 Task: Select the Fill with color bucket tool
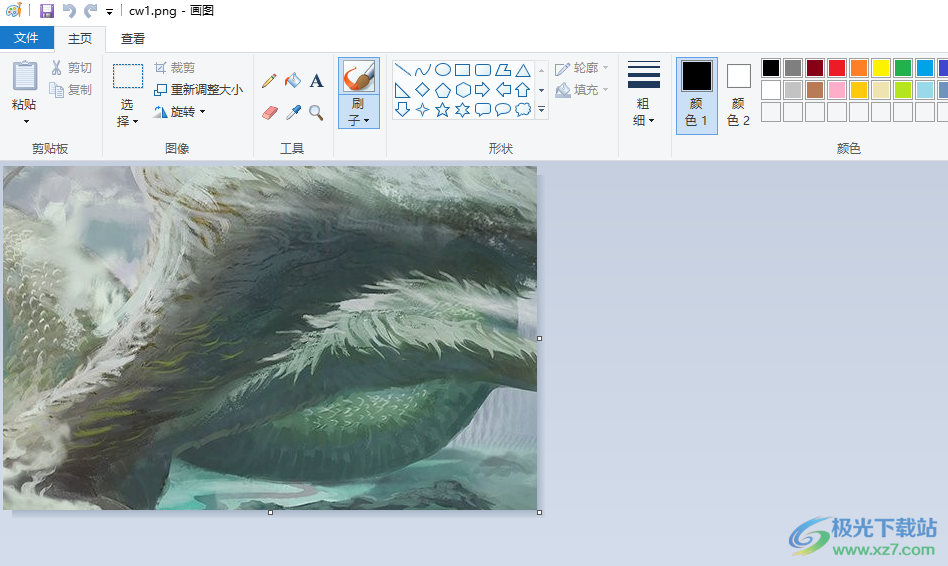[293, 80]
